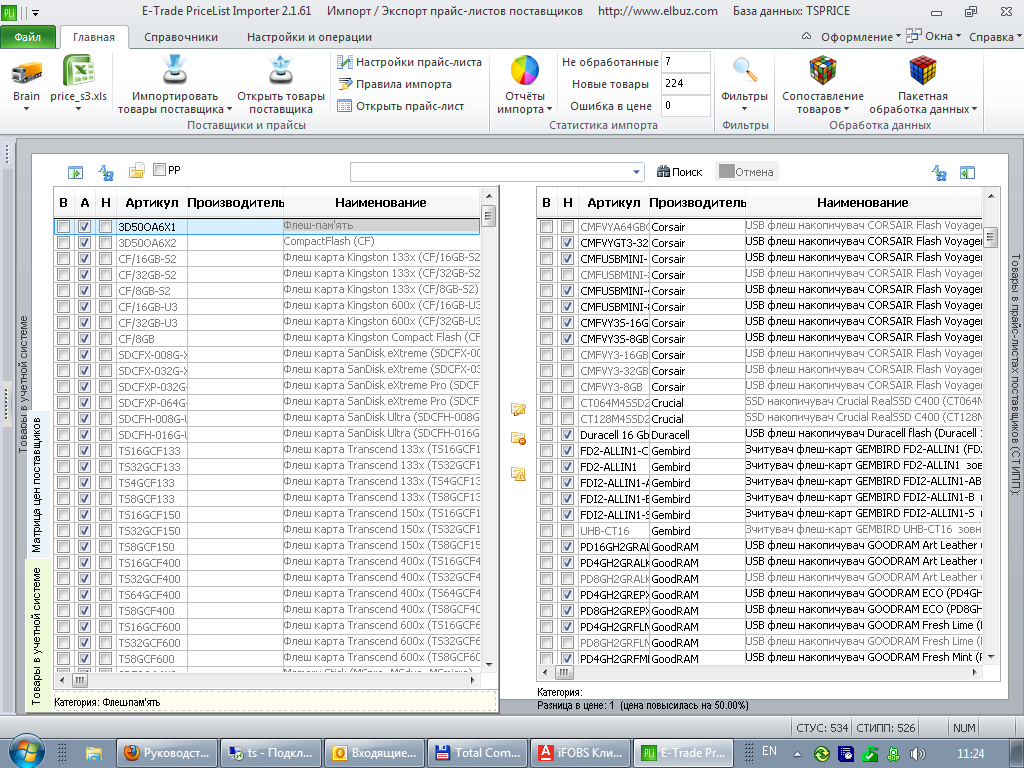Switch to the Главная tab
Screen dimensions: 1024x768
click(93, 37)
